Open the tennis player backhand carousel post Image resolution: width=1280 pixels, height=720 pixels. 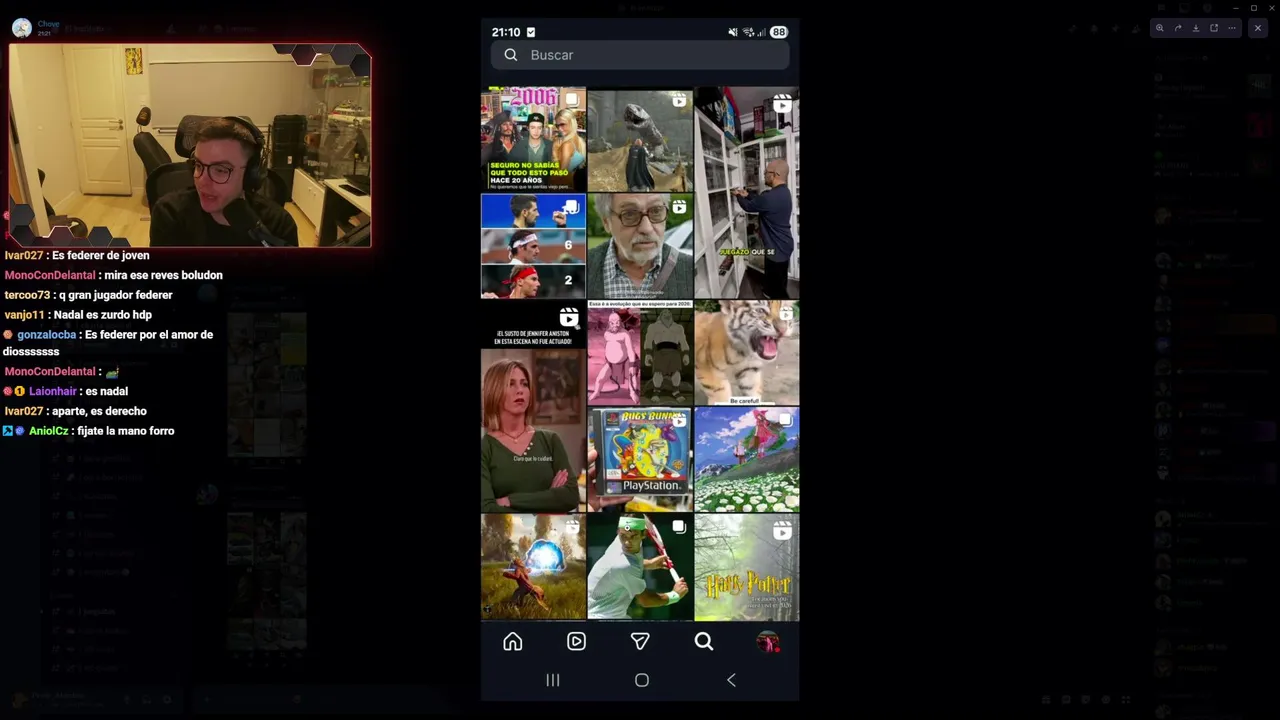pyautogui.click(x=640, y=567)
